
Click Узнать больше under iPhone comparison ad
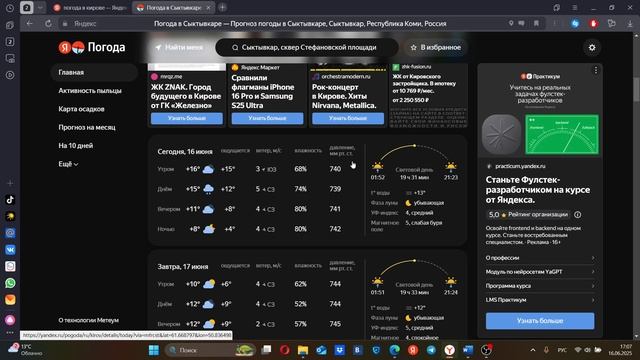[x=267, y=118]
